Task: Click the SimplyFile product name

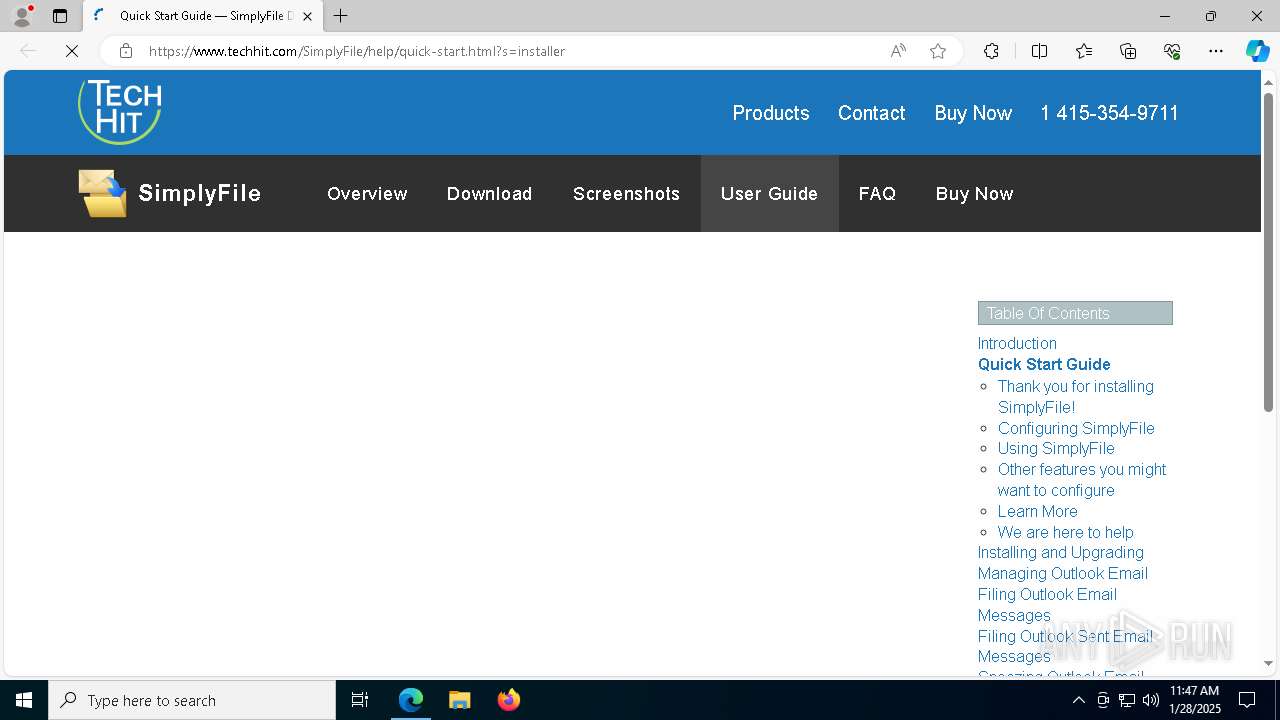Action: click(x=199, y=194)
